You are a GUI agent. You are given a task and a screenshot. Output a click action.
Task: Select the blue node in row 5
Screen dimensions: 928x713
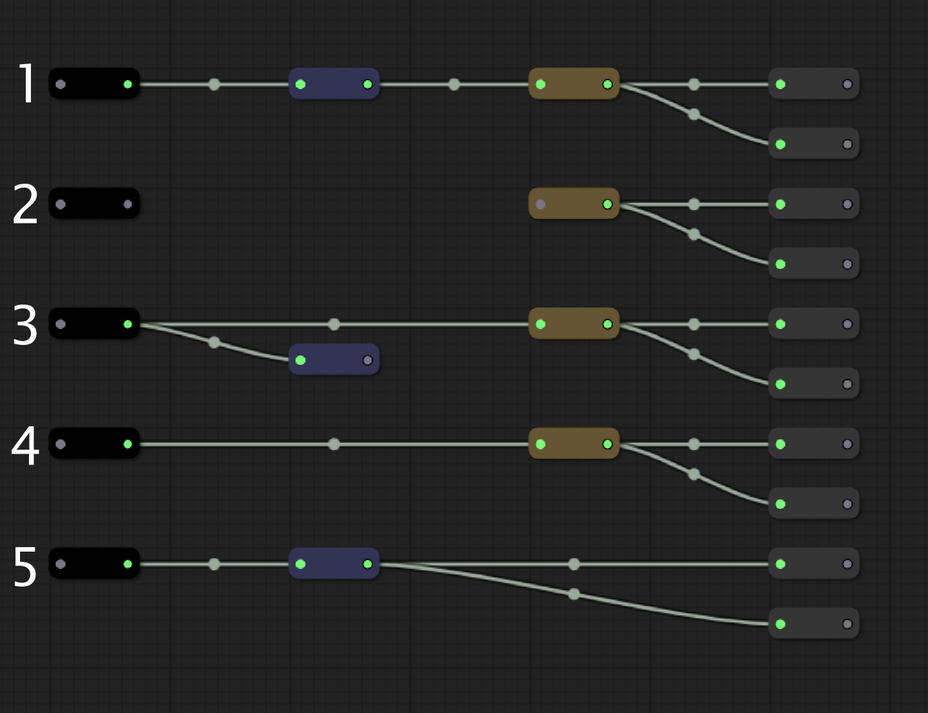pyautogui.click(x=335, y=563)
